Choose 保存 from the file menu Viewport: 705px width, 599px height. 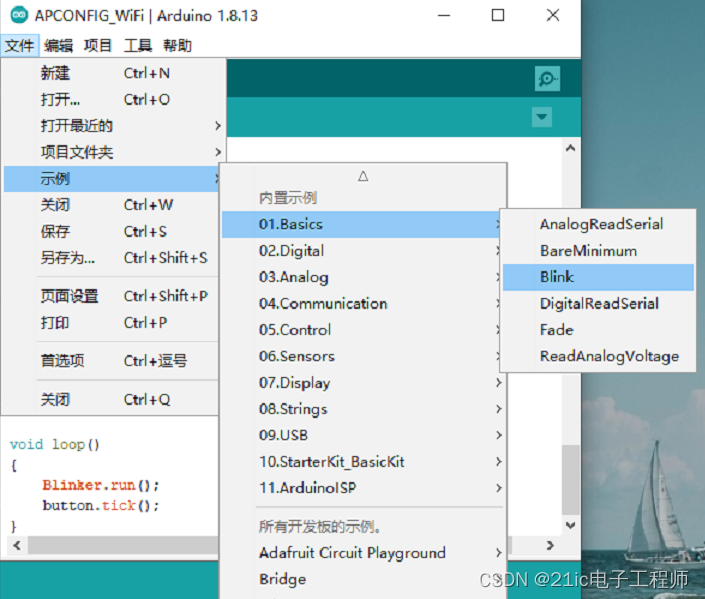[112, 231]
